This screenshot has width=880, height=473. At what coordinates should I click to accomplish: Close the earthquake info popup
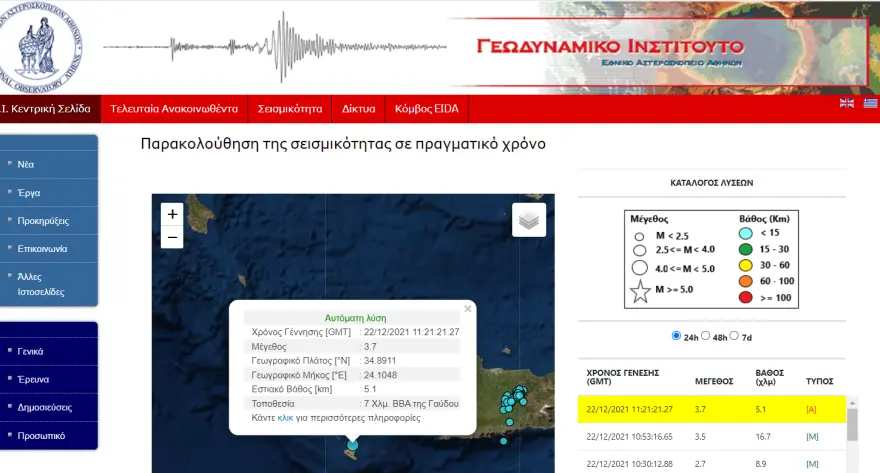pos(467,309)
